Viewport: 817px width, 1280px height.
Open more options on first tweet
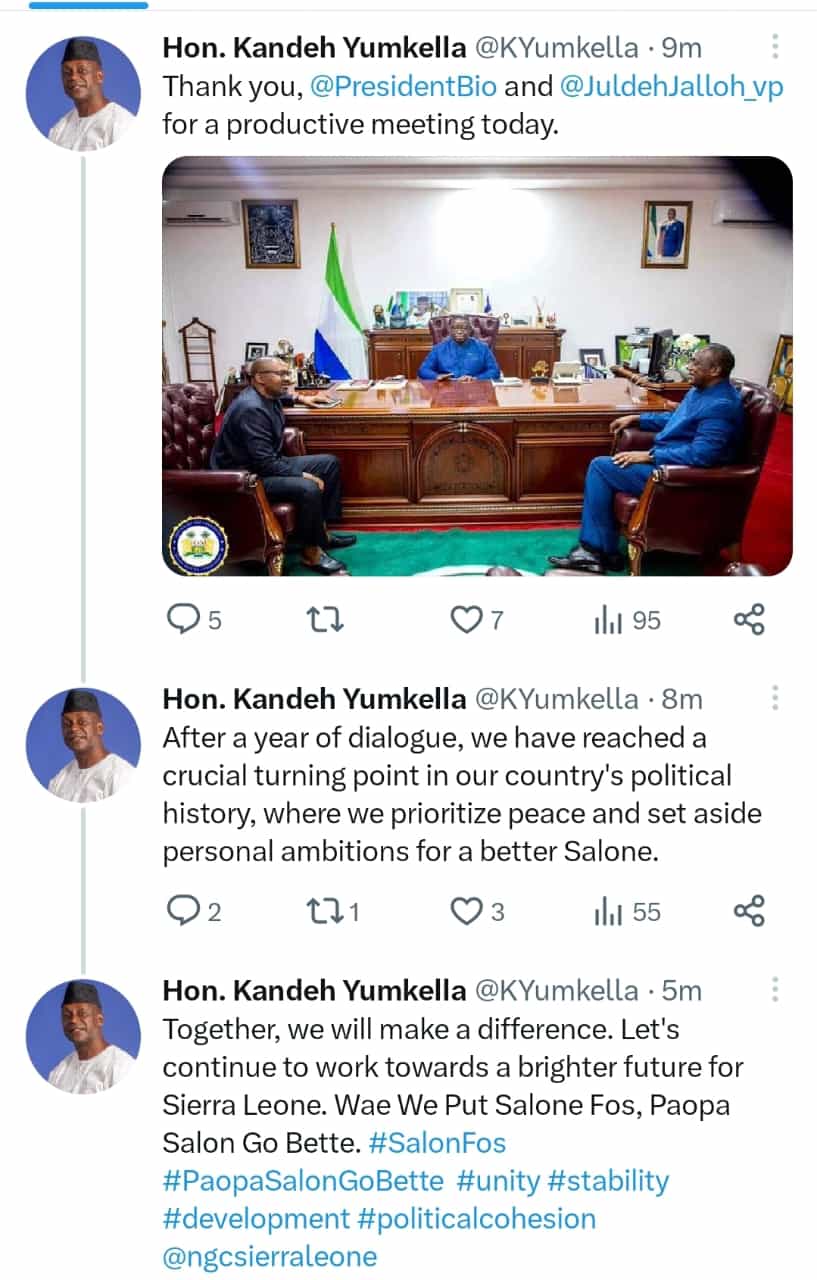(775, 47)
